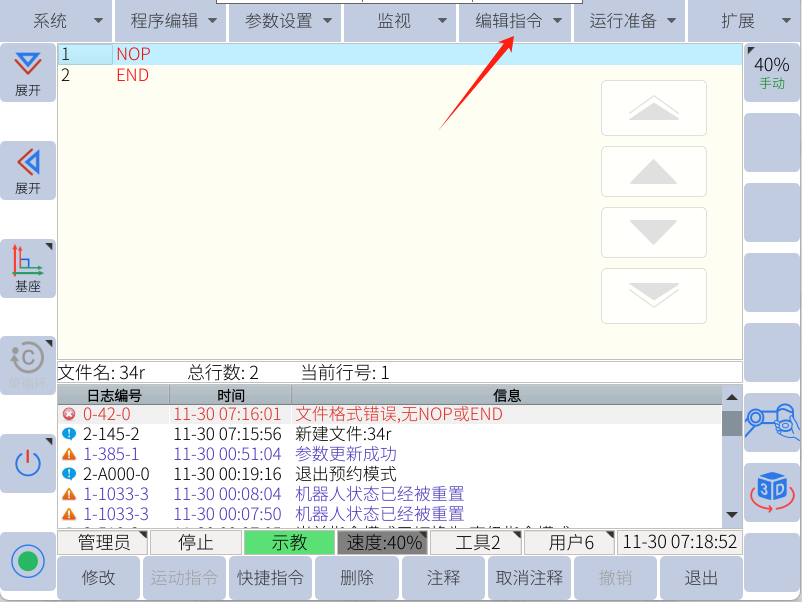Image resolution: width=802 pixels, height=602 pixels.
Task: Open the 参数设置 menu
Action: 286,21
